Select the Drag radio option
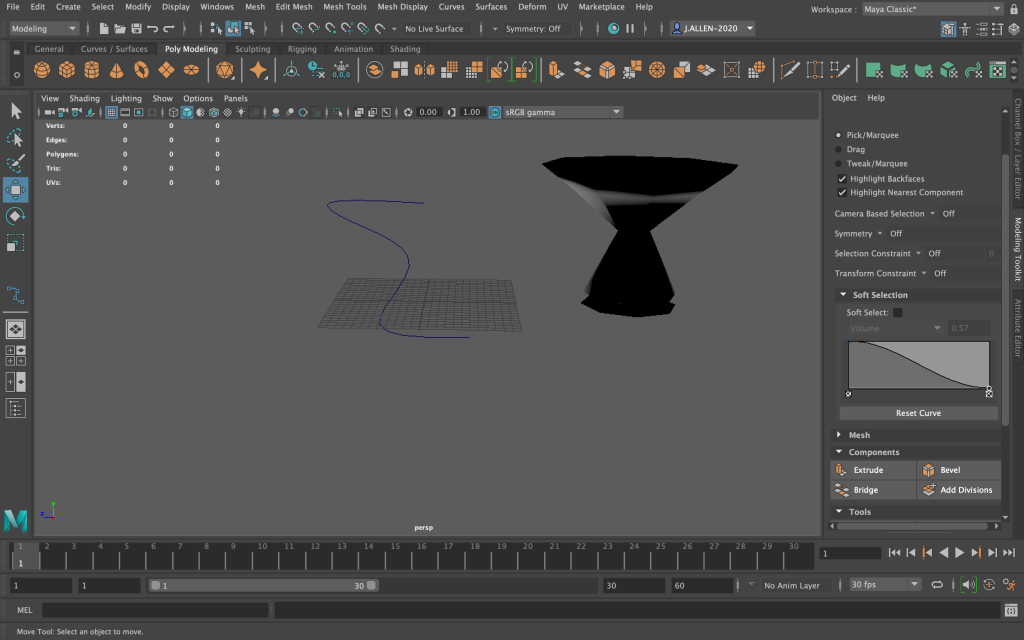The width and height of the screenshot is (1024, 640). pos(838,149)
